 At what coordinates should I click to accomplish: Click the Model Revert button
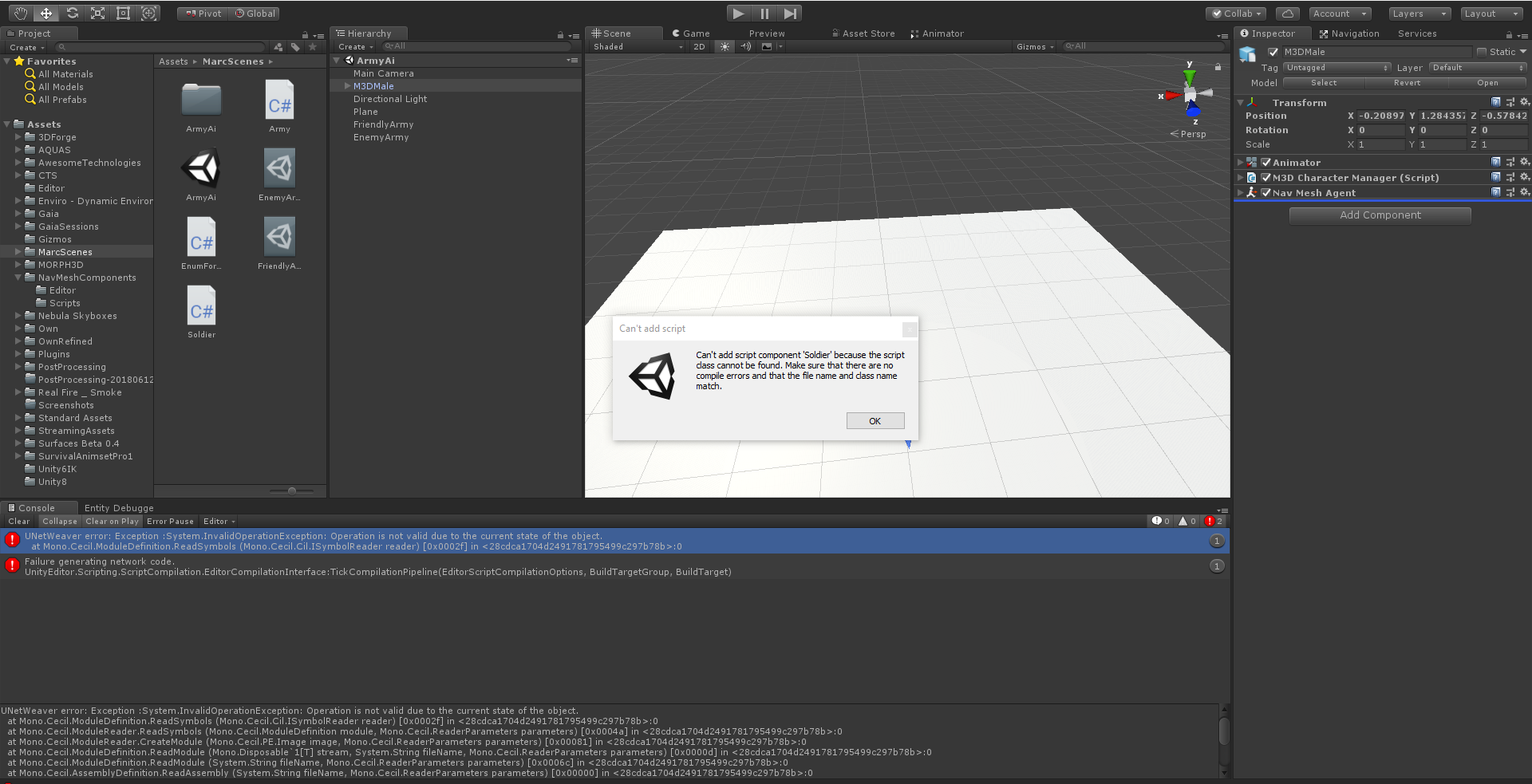[1407, 83]
